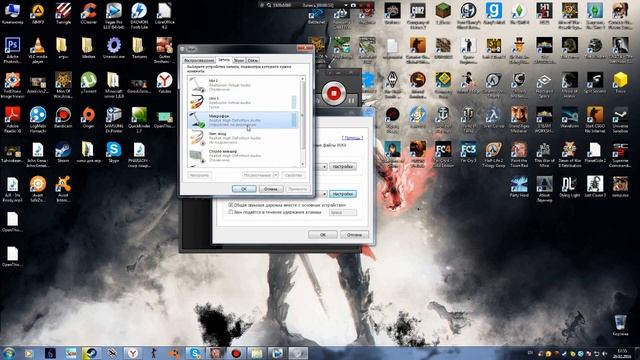The height and width of the screenshot is (360, 640).
Task: Click the Space hotkey input field
Action: click(x=342, y=212)
